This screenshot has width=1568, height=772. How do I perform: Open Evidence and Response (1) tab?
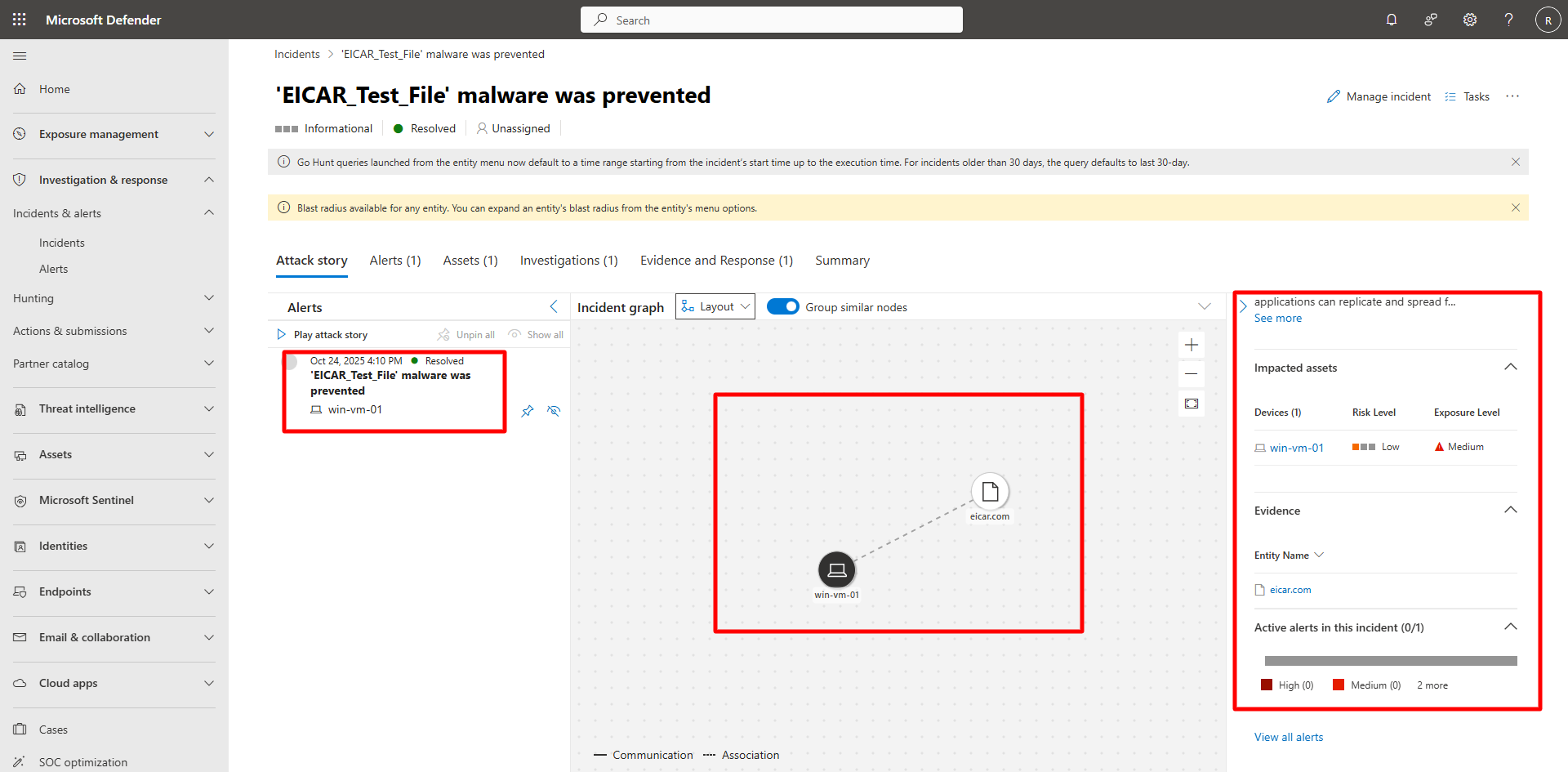717,261
